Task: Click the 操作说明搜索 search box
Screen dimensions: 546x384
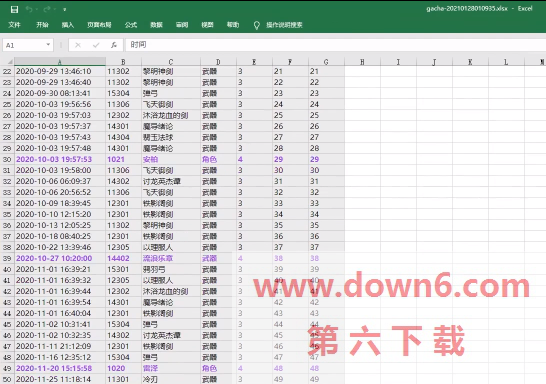Action: [x=284, y=25]
